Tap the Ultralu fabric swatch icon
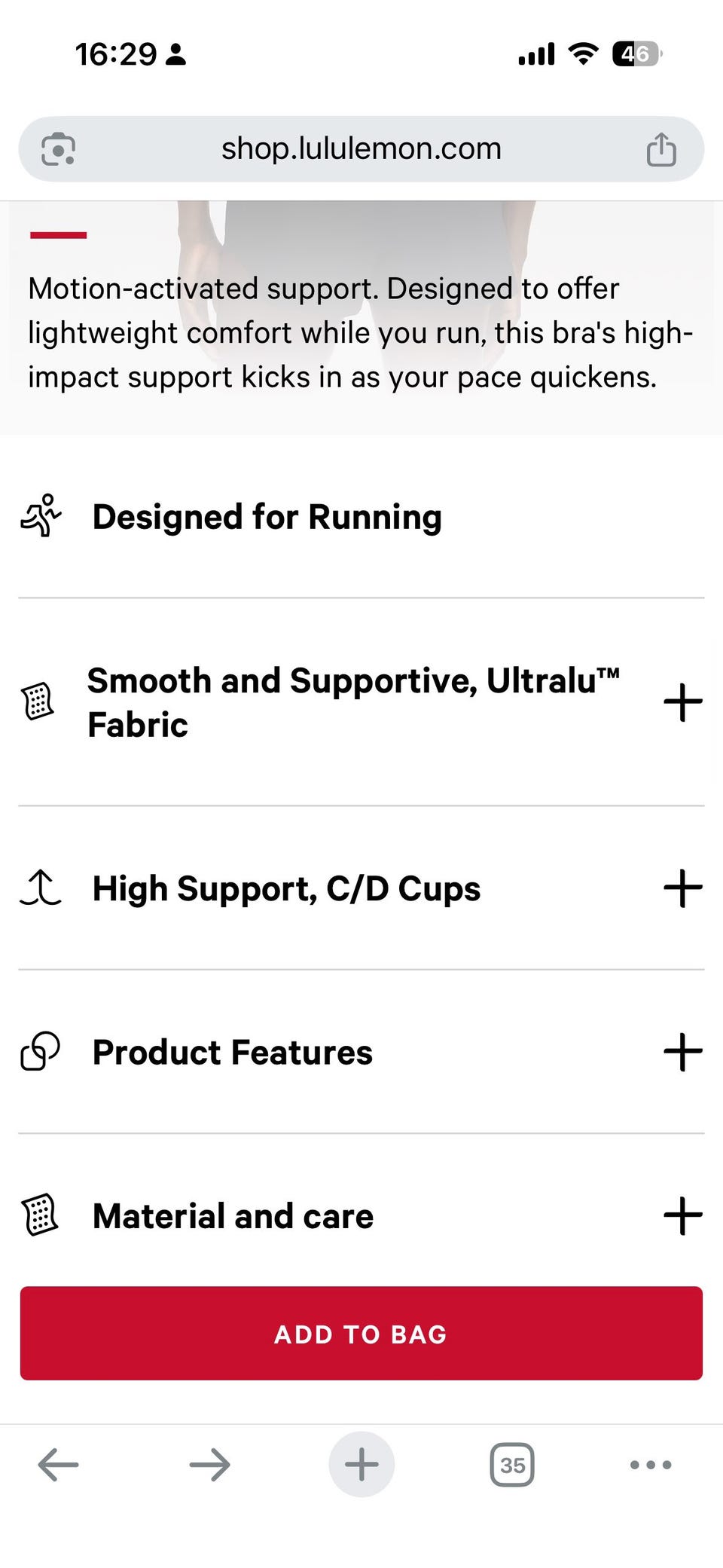This screenshot has height=1568, width=723. [38, 701]
